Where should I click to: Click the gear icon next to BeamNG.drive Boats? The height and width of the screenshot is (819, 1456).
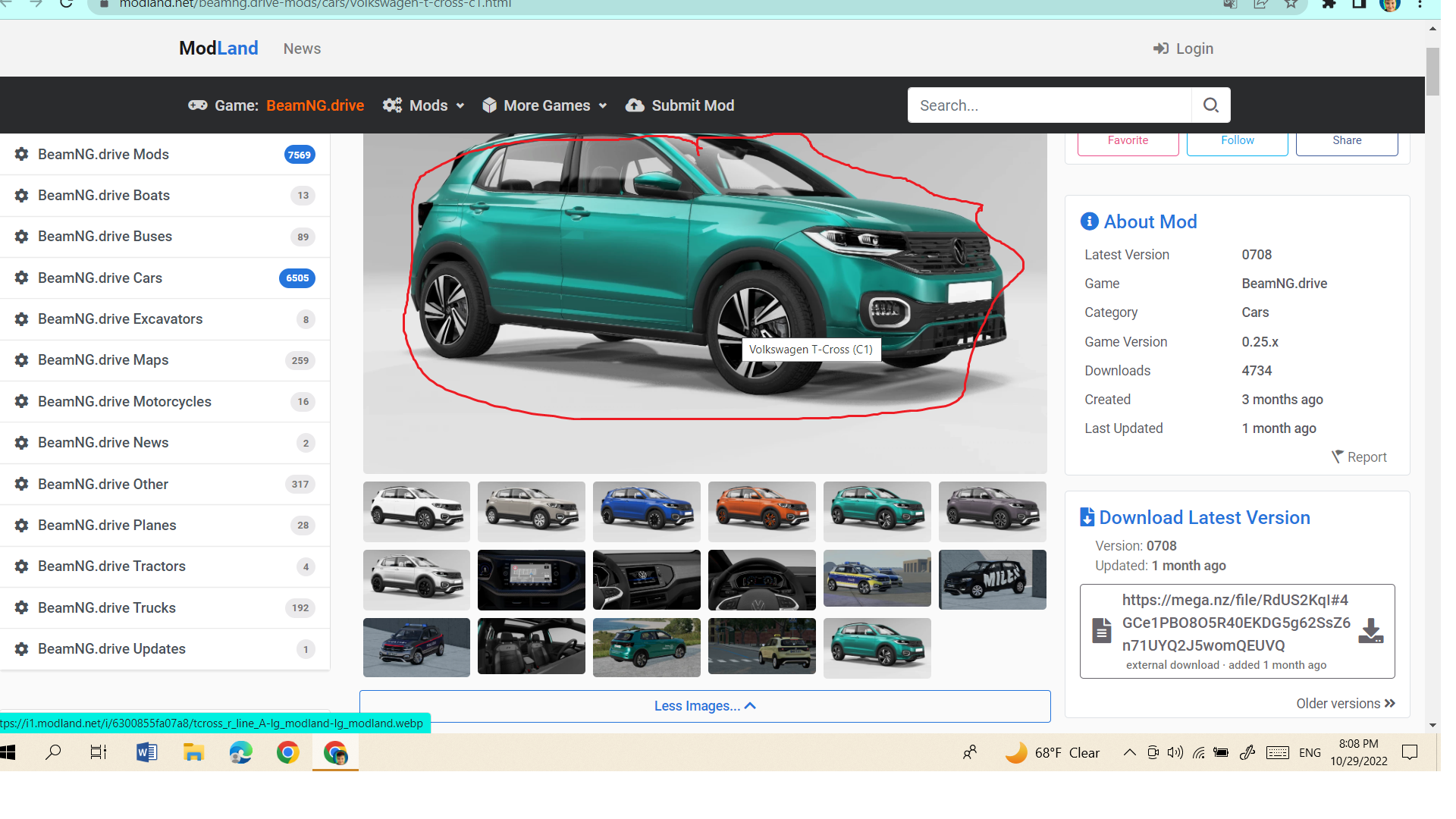(21, 195)
